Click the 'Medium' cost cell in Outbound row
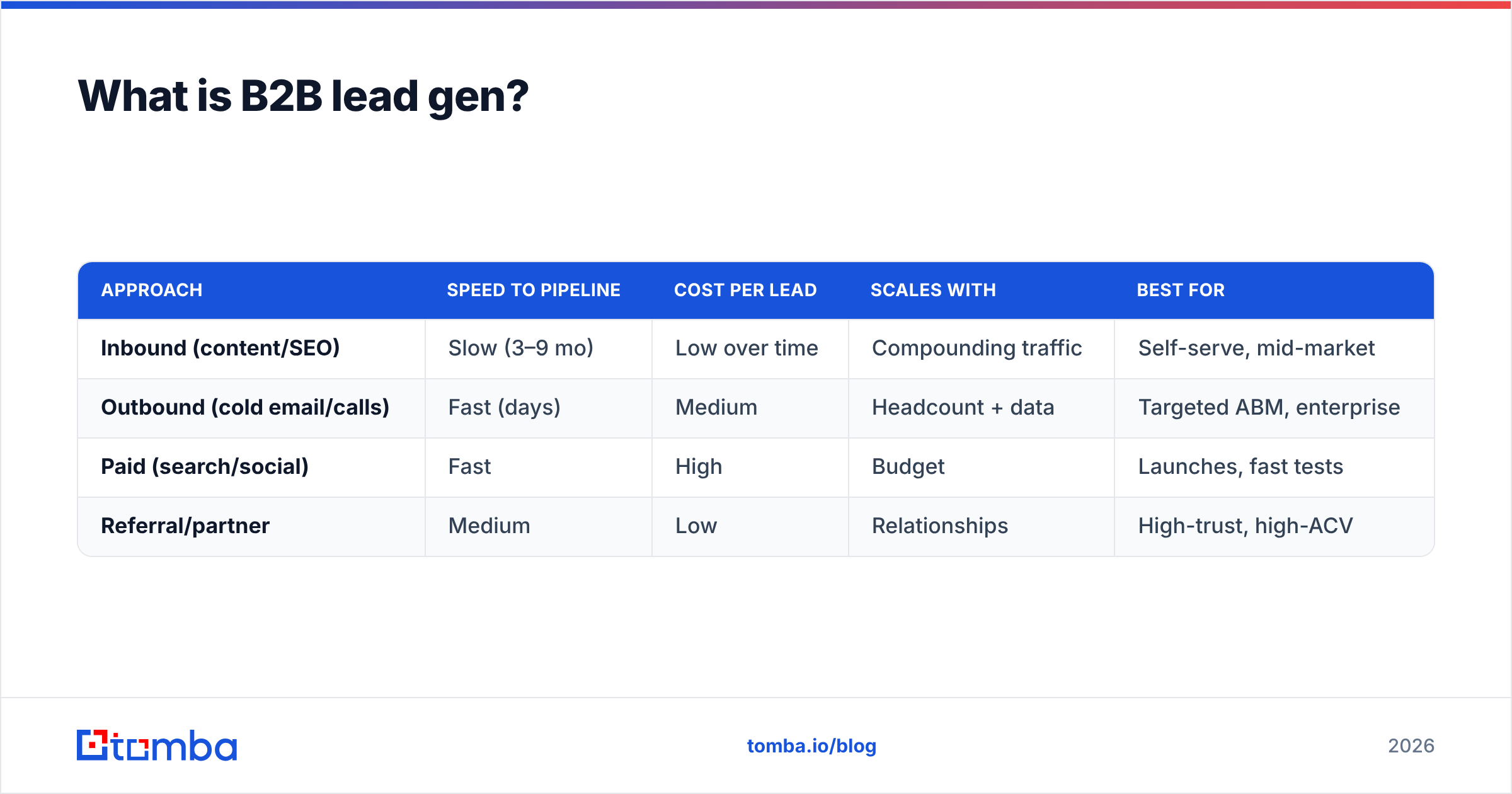1512x794 pixels. (750, 408)
